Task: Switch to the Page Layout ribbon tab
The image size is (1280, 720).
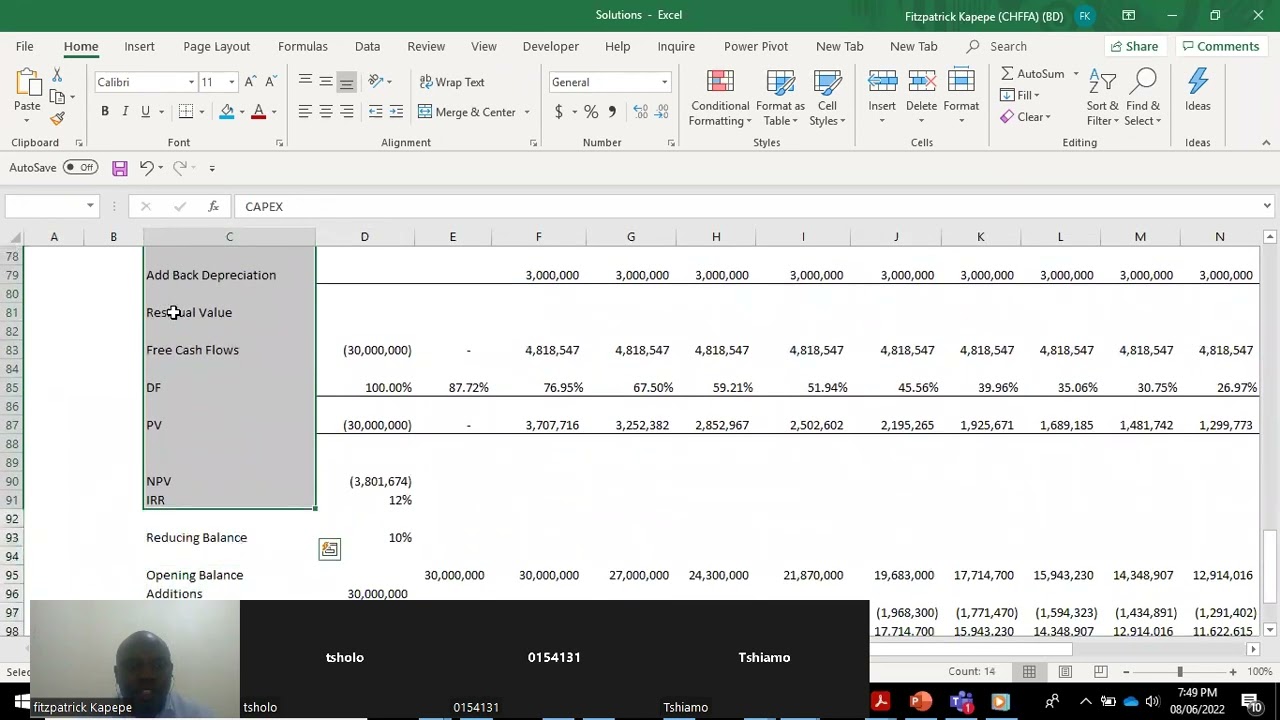Action: (216, 46)
